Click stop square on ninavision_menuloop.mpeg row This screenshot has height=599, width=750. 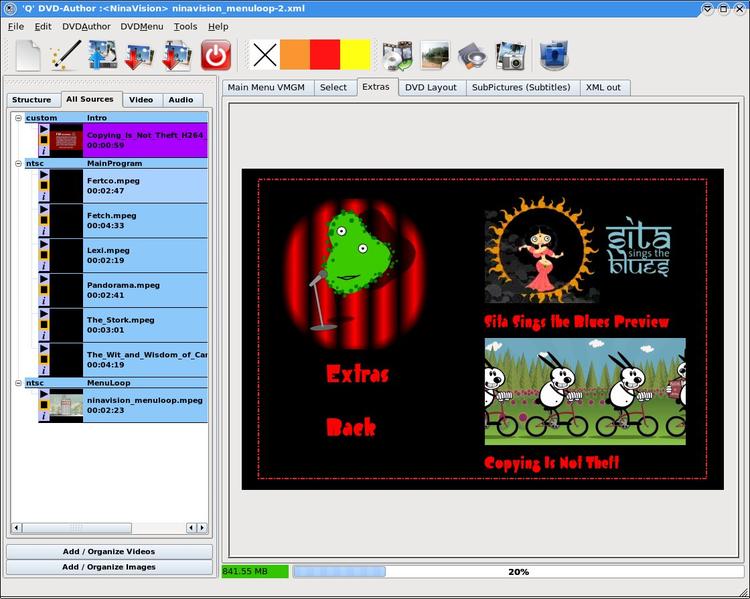[44, 405]
